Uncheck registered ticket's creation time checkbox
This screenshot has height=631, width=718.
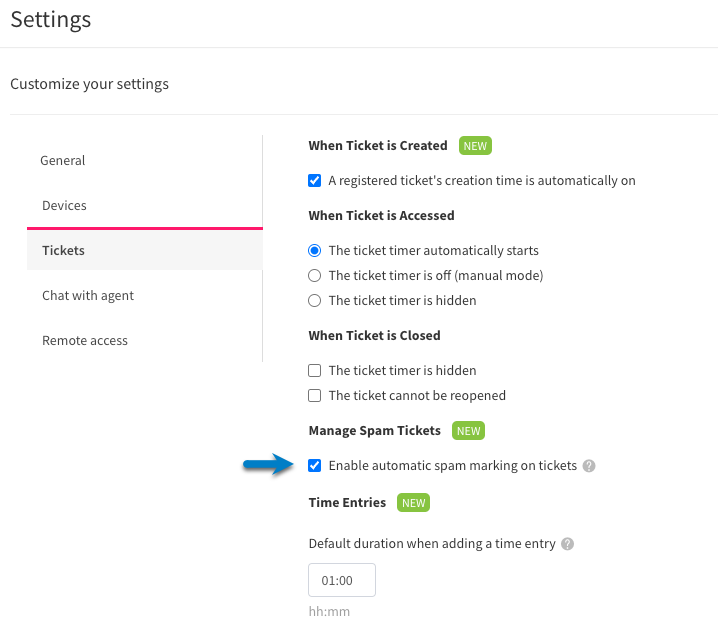(x=315, y=180)
